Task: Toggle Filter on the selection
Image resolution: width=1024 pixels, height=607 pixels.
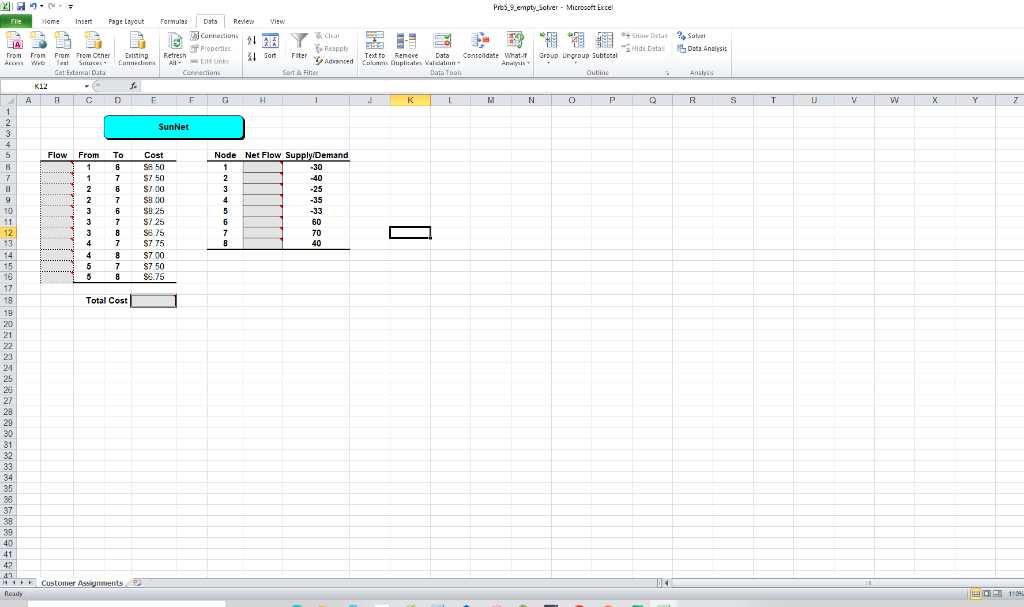Action: 300,47
